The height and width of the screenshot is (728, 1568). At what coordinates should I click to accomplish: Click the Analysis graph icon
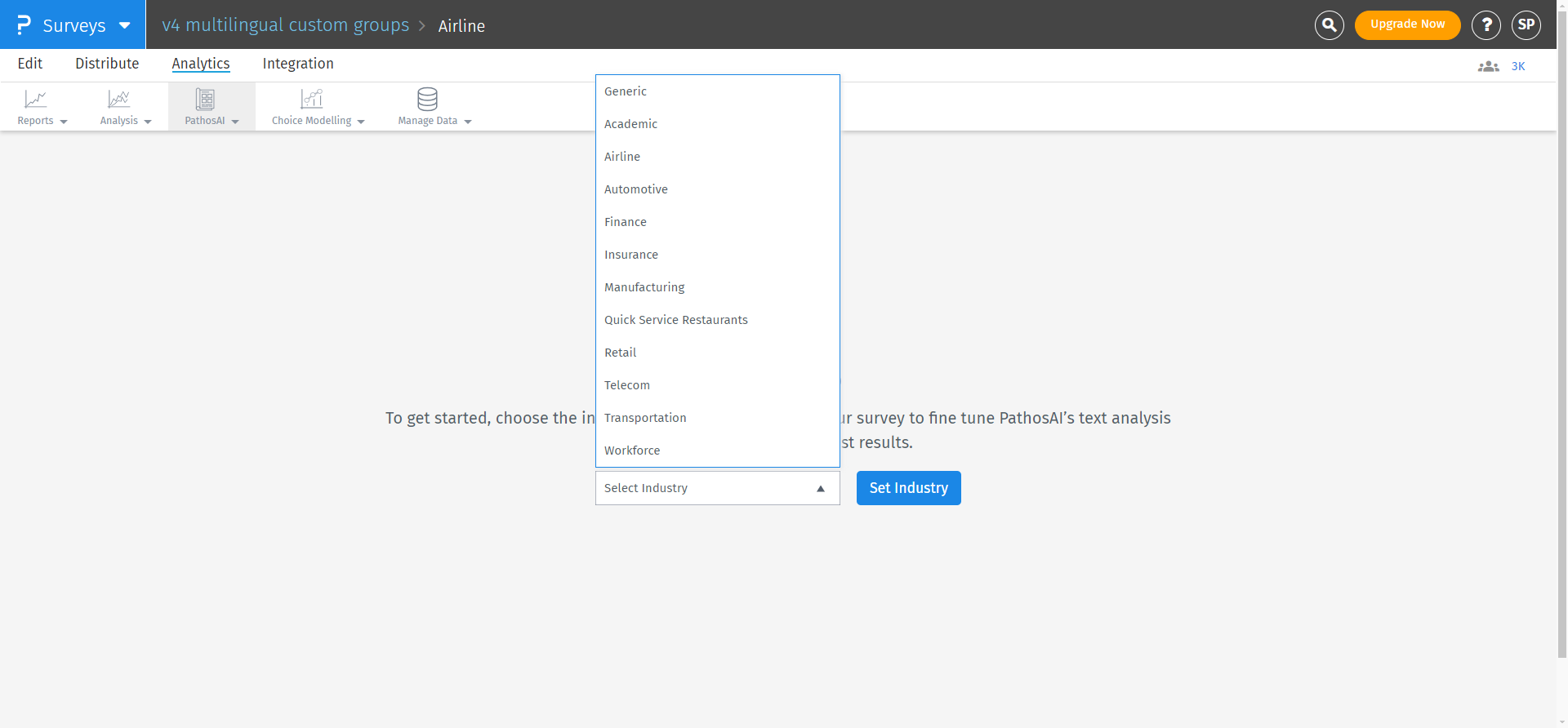[x=119, y=100]
